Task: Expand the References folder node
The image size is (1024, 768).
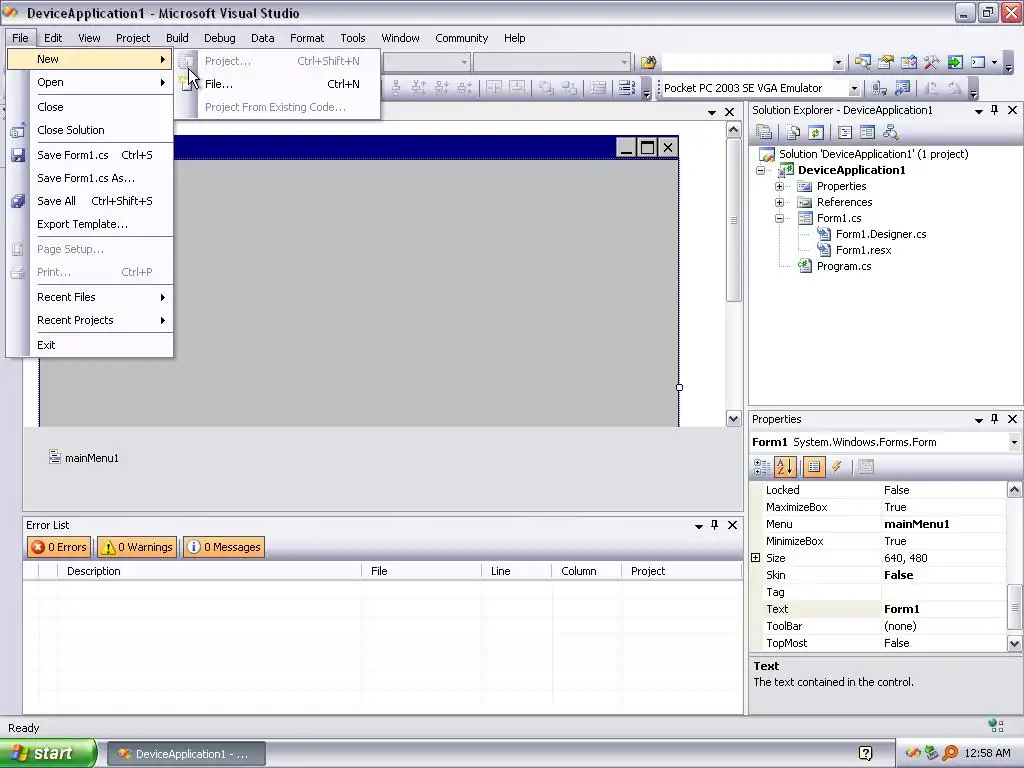Action: (779, 202)
